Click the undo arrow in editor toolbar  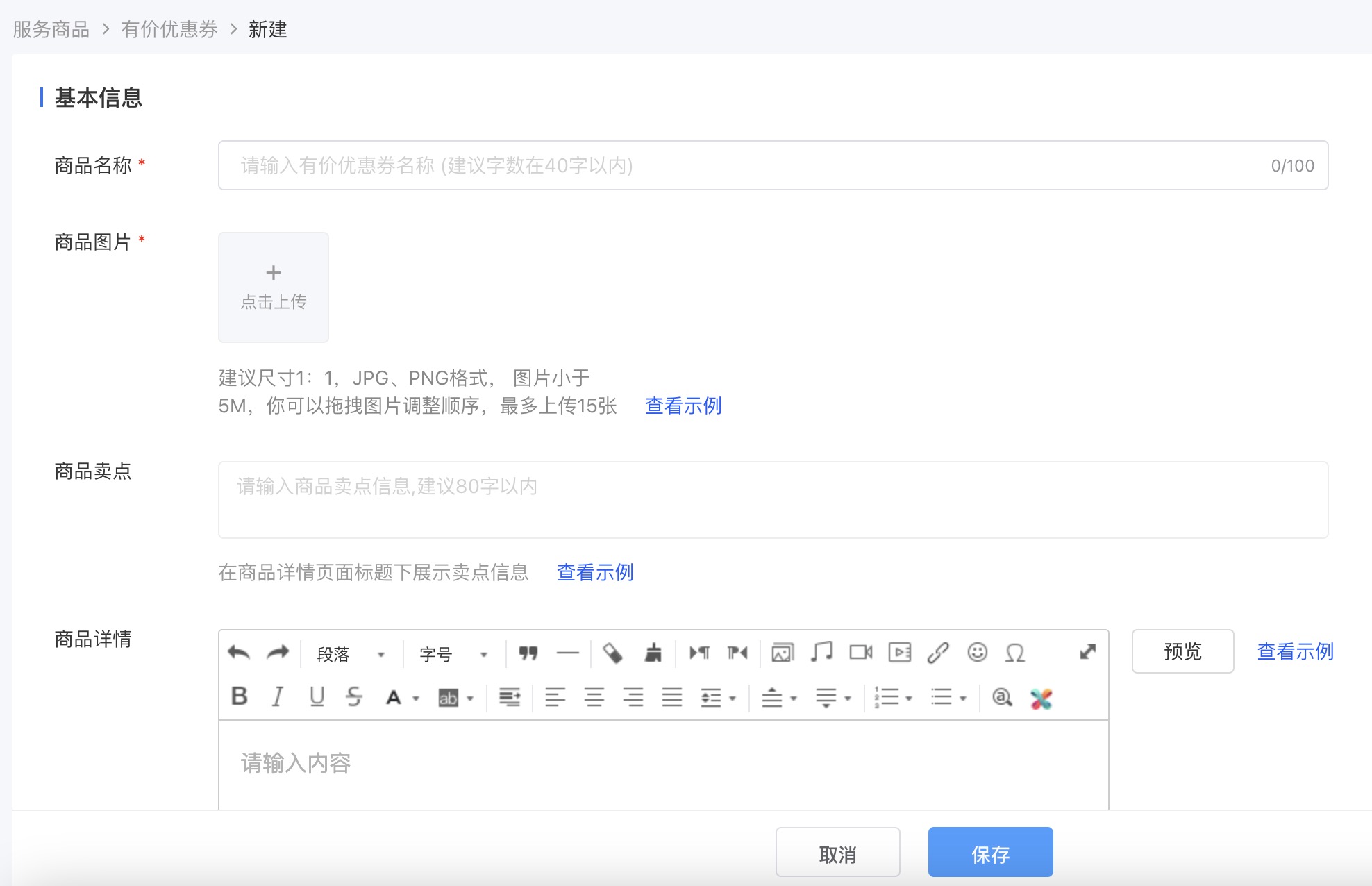pyautogui.click(x=238, y=653)
